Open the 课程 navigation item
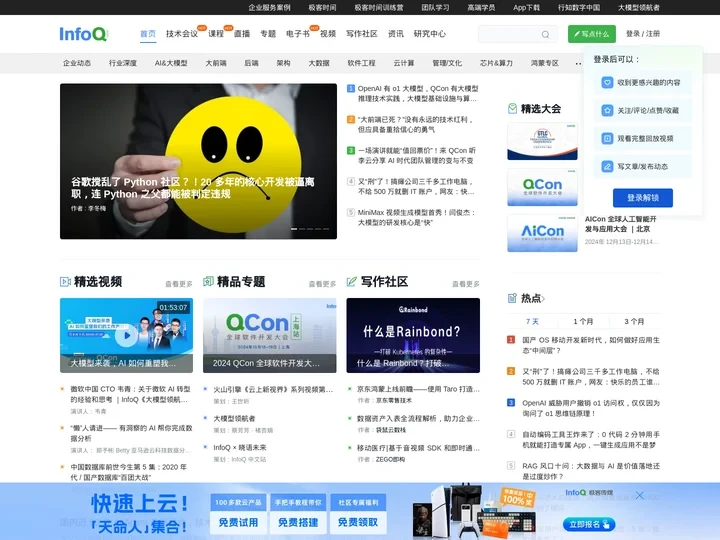This screenshot has height=540, width=720. coord(216,34)
